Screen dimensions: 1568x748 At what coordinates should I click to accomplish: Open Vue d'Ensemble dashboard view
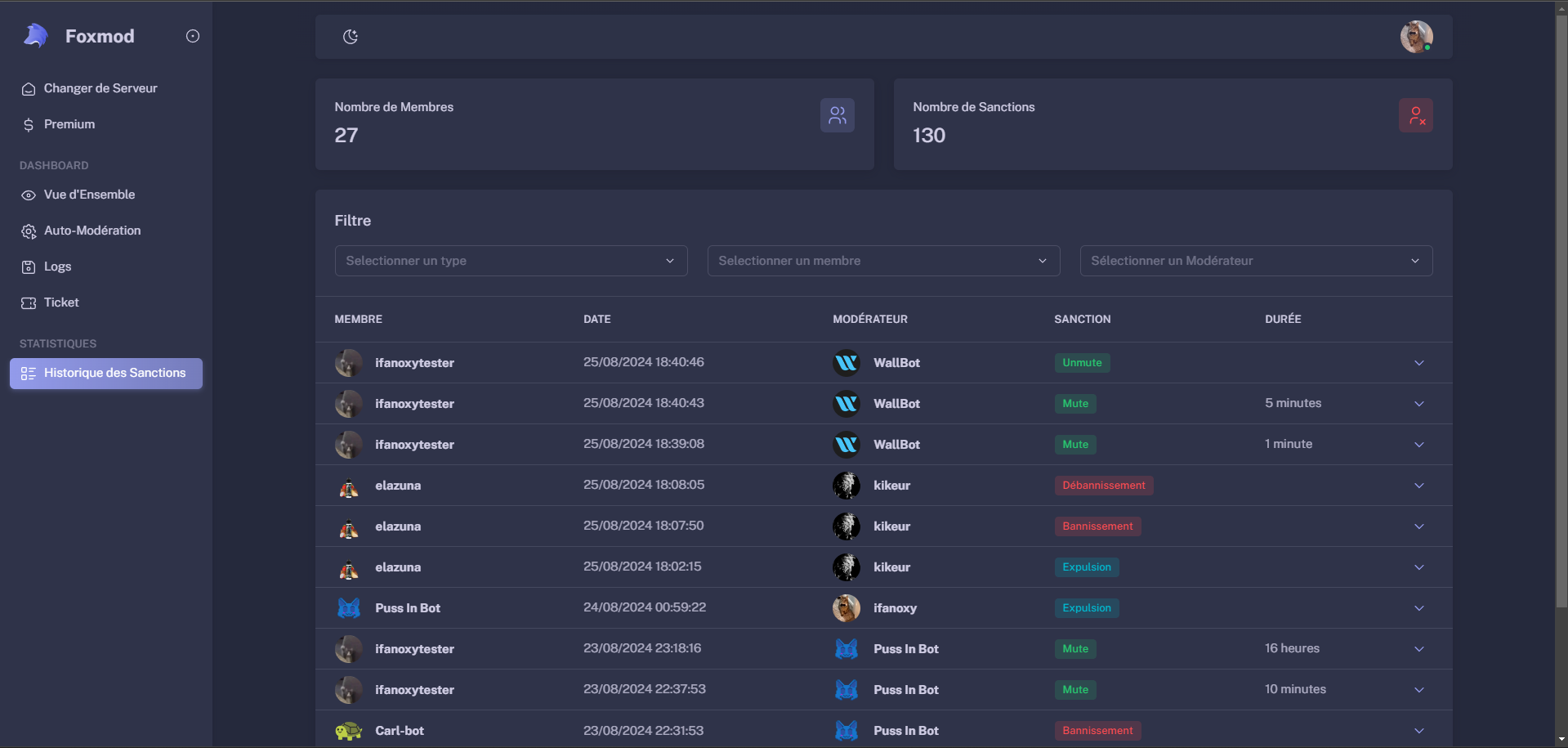pyautogui.click(x=89, y=195)
